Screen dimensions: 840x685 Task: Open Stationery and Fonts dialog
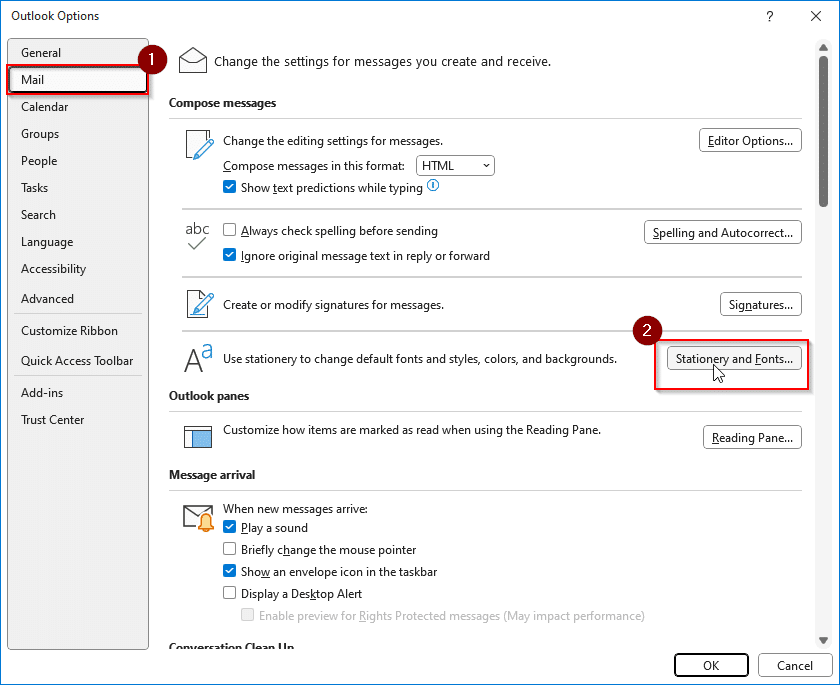(734, 358)
